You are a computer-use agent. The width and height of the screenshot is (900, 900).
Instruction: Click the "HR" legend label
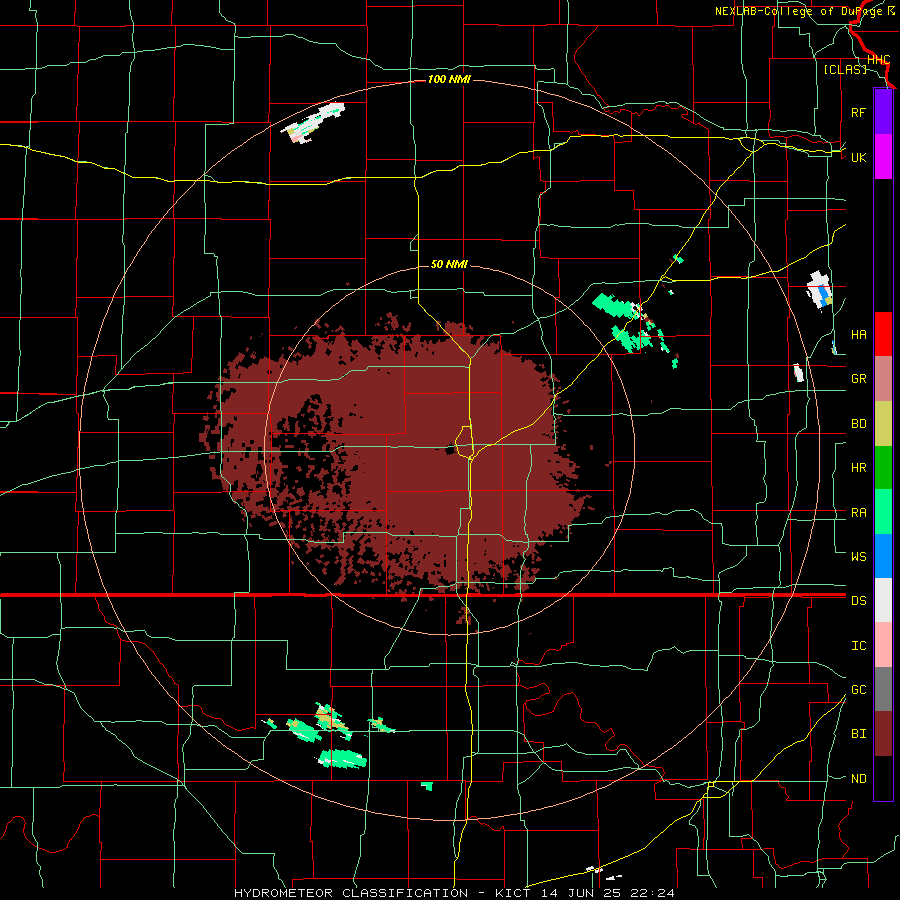click(858, 468)
